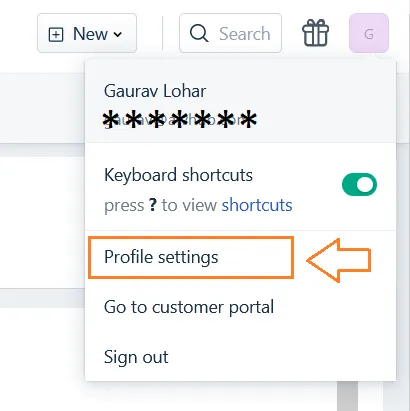410x411 pixels.
Task: Click the 'press ? to view' hint text
Action: pos(160,205)
